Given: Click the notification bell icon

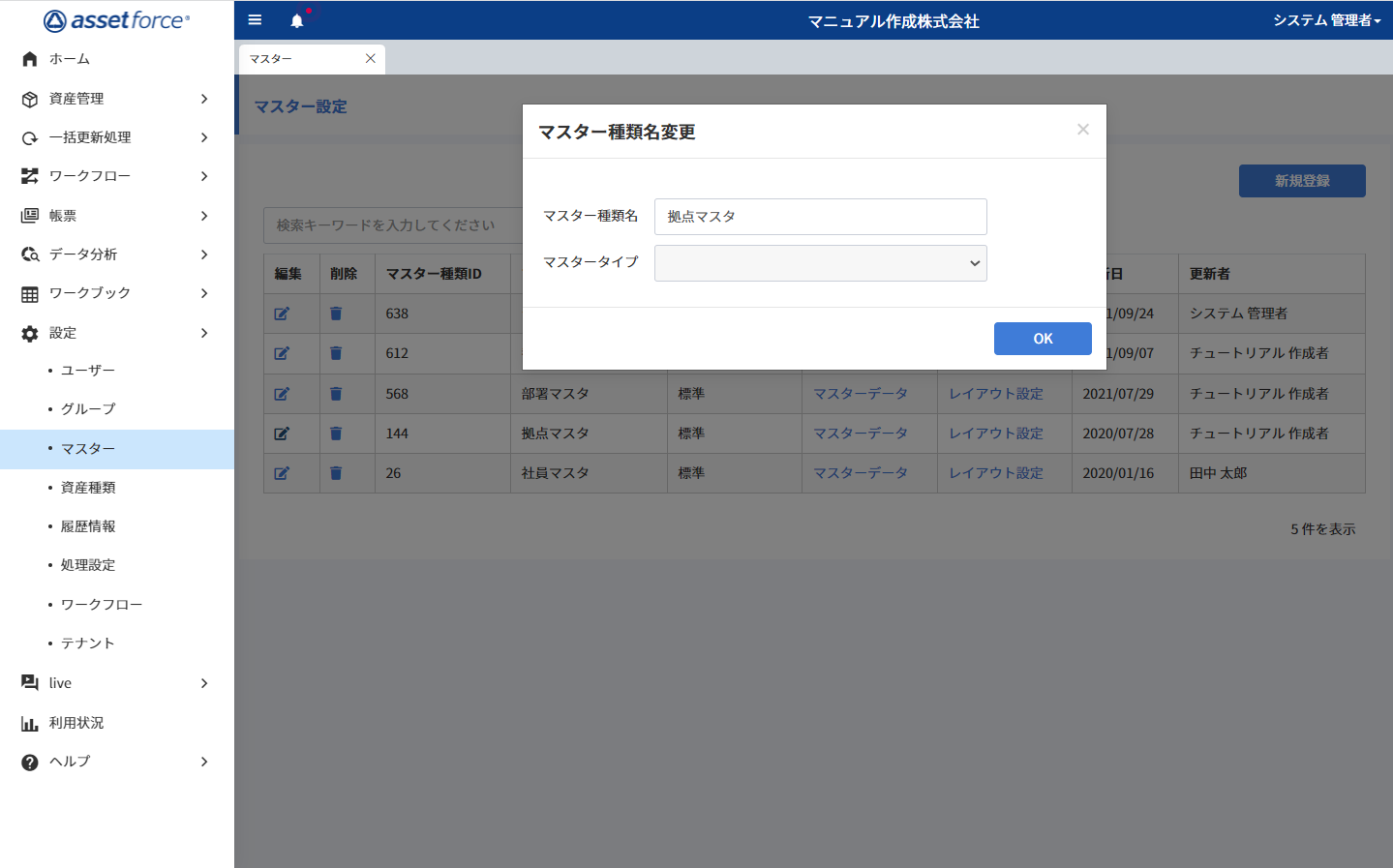Looking at the screenshot, I should coord(298,19).
